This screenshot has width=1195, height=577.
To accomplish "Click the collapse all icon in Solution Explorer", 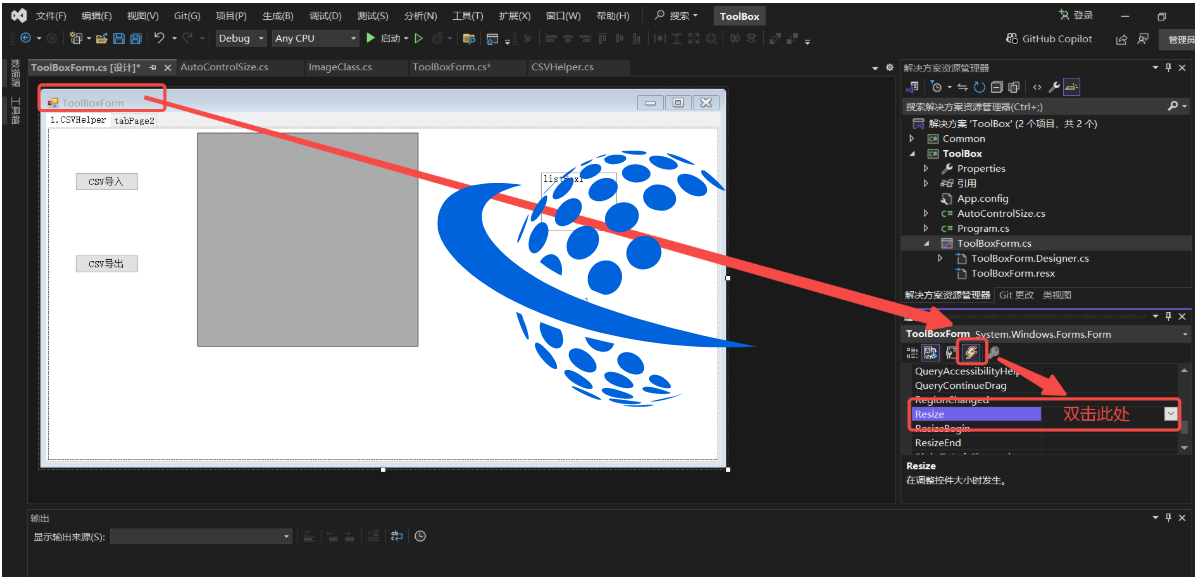I will coord(997,88).
